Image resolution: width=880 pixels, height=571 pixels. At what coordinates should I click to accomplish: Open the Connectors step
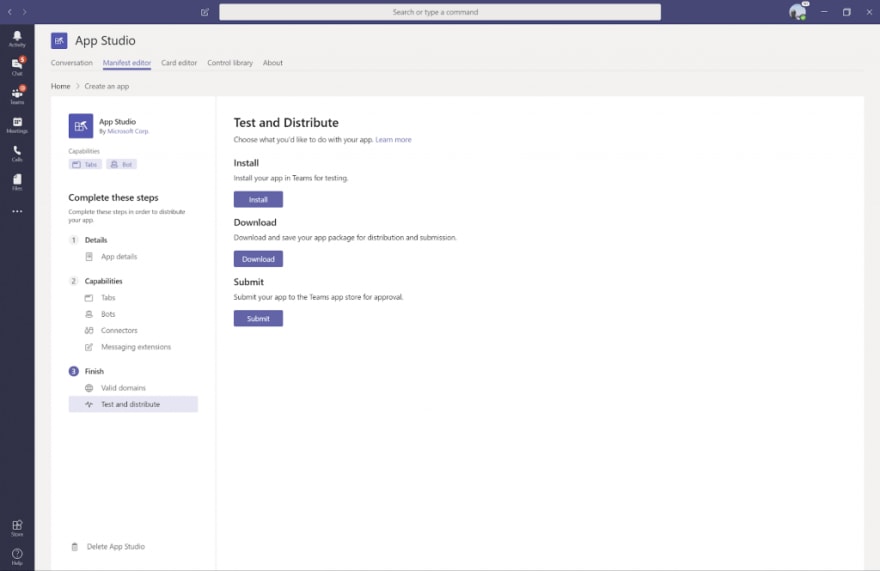119,330
